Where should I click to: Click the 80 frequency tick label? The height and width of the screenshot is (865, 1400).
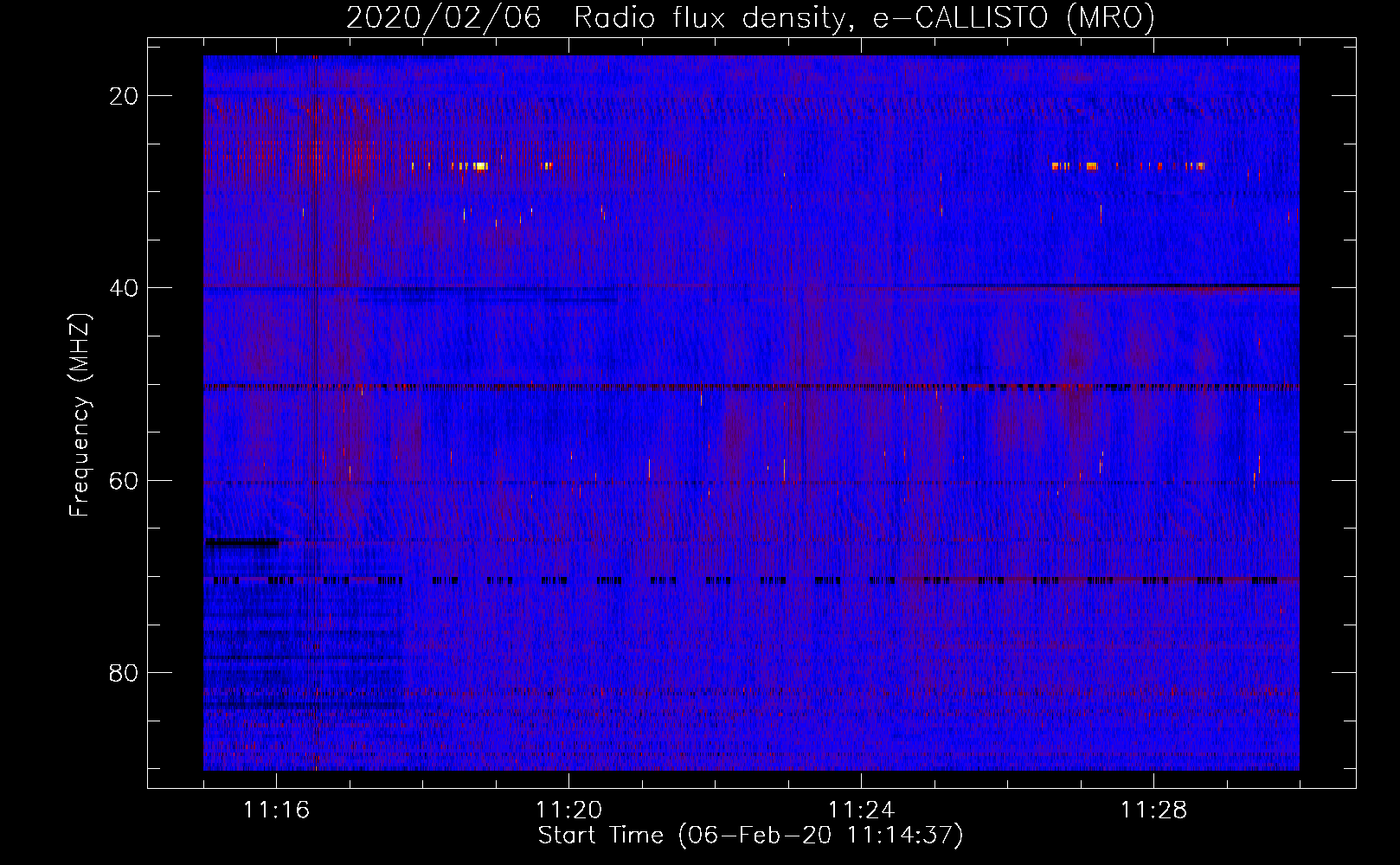click(x=125, y=673)
